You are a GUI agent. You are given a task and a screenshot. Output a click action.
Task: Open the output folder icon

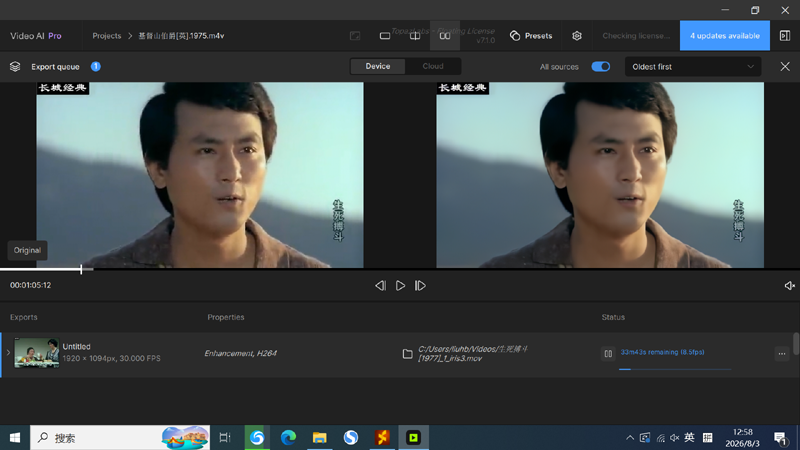point(407,354)
